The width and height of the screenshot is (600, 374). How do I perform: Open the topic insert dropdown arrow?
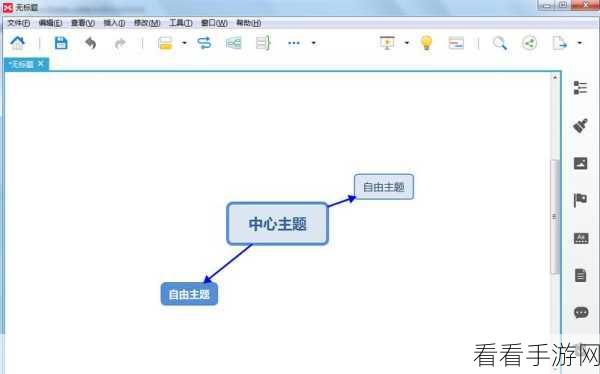point(184,43)
